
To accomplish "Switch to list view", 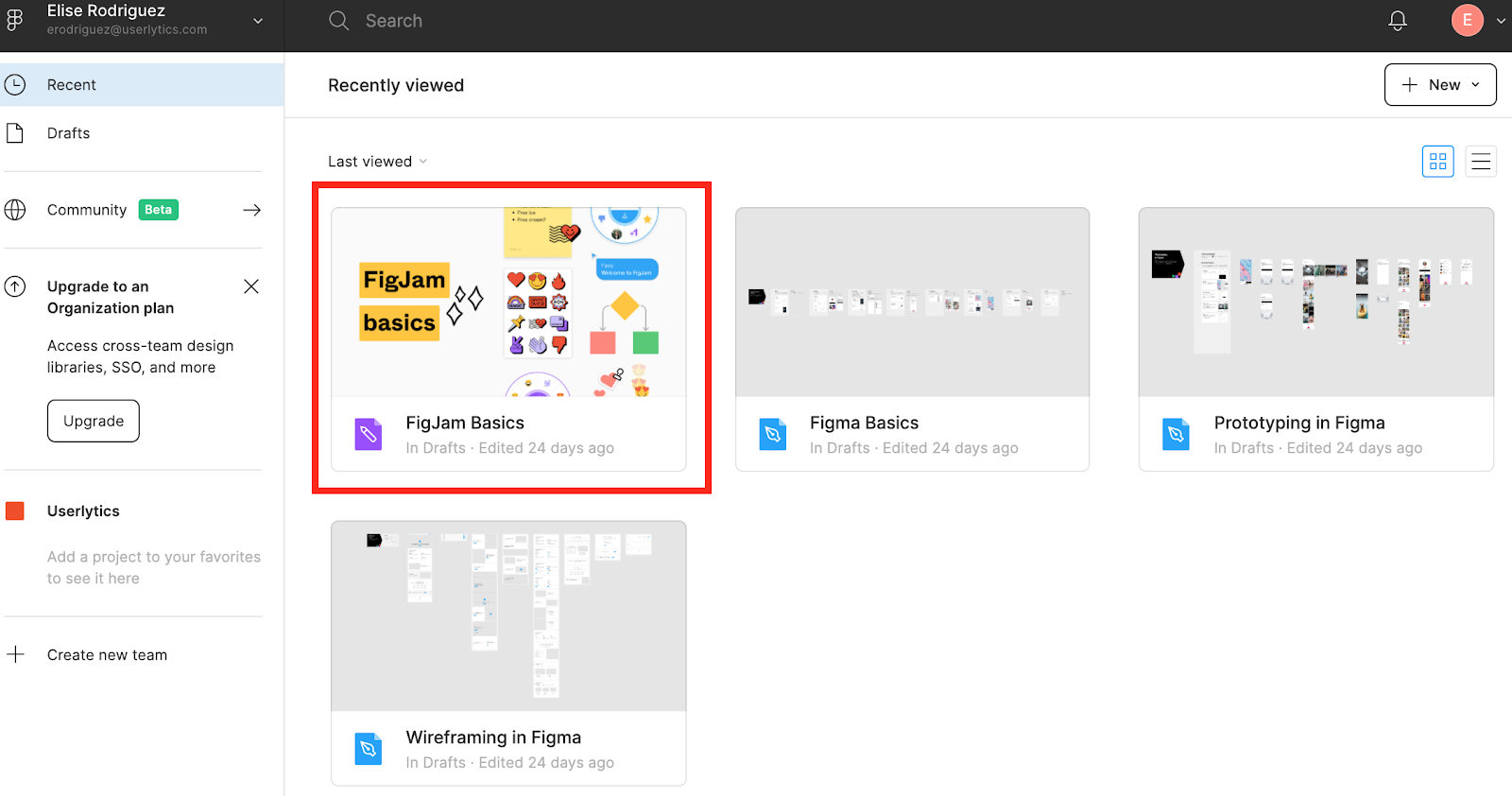I will pos(1481,162).
